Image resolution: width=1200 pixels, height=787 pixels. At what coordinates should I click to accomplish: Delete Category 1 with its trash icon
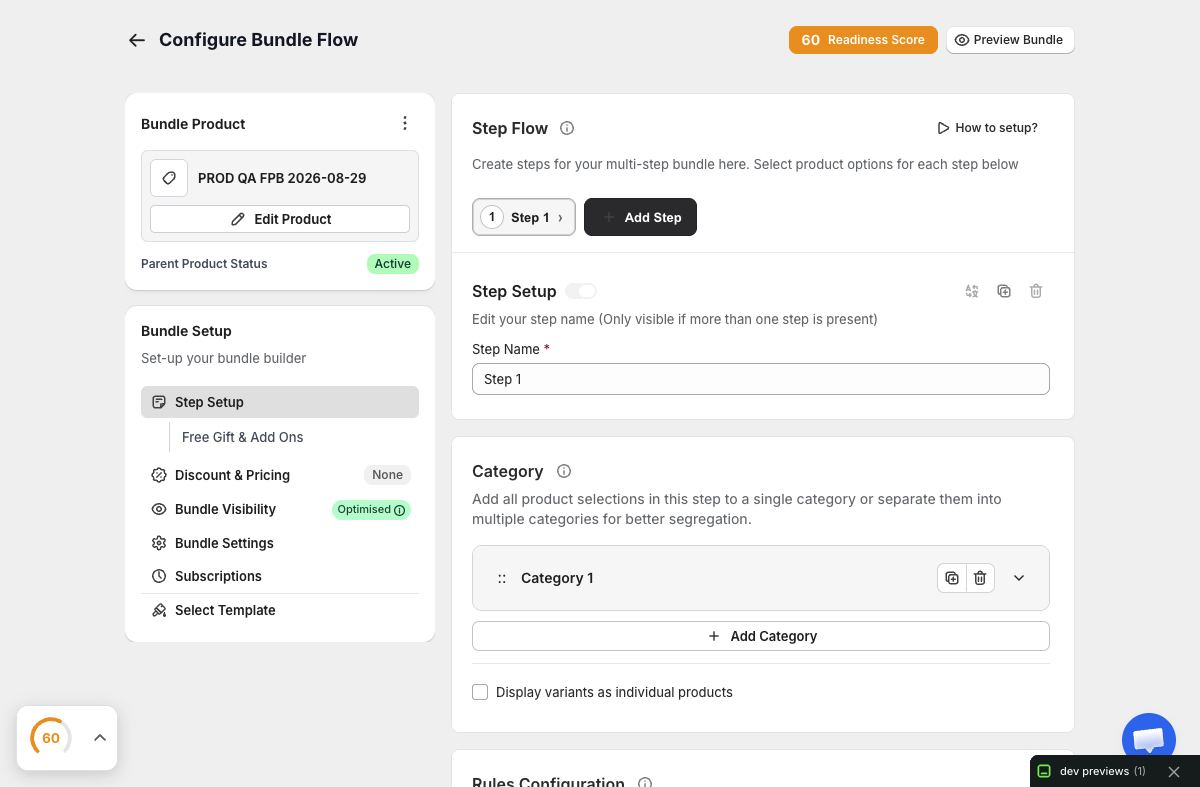980,578
